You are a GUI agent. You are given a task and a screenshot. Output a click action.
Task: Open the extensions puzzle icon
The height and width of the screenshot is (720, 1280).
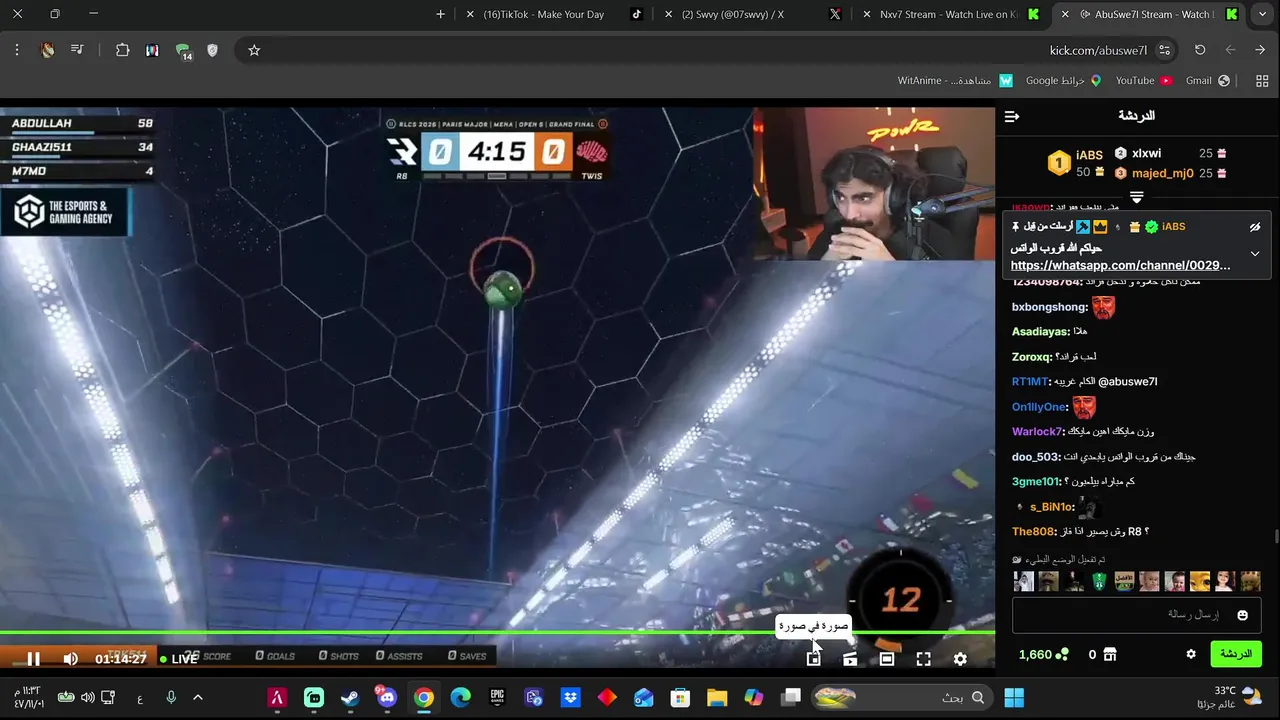point(122,50)
